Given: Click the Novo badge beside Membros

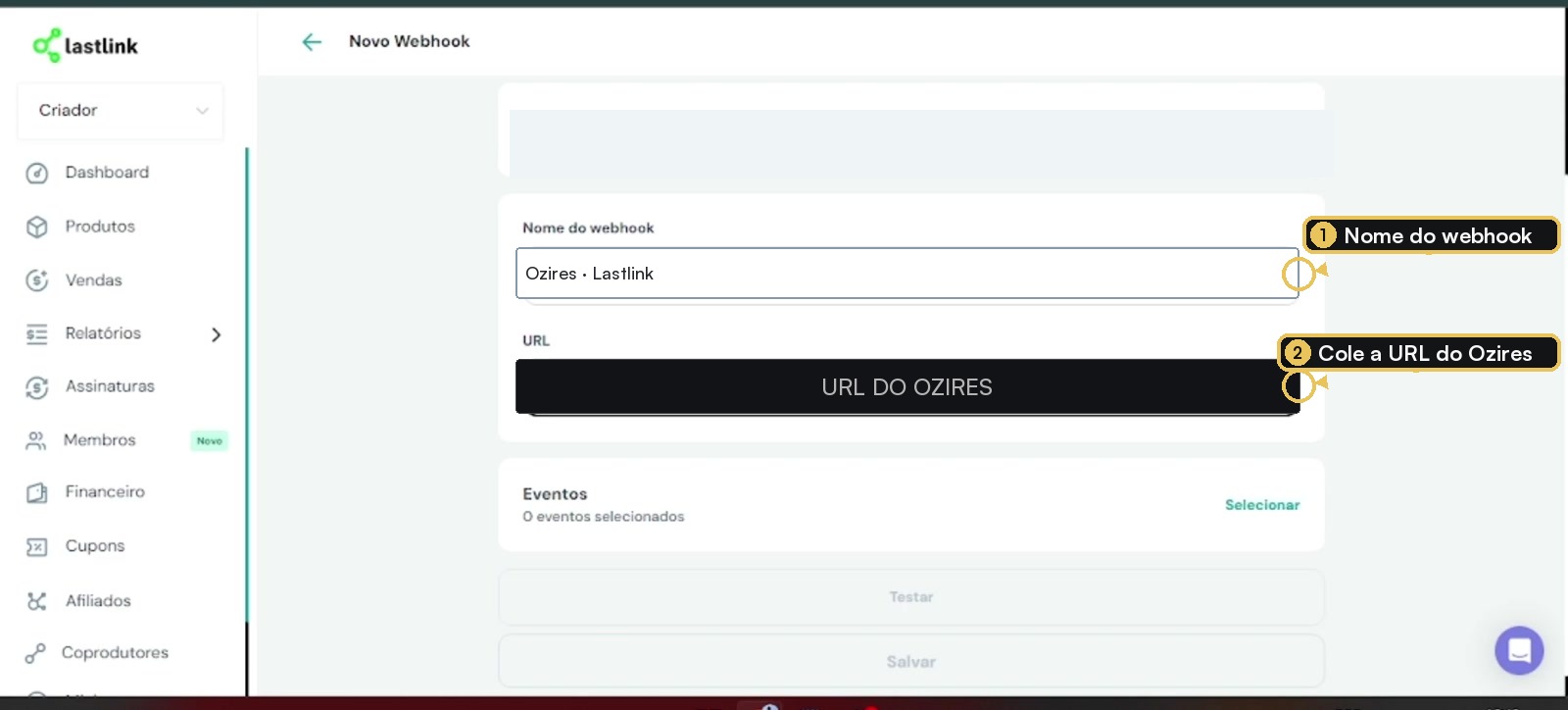Looking at the screenshot, I should coord(210,441).
